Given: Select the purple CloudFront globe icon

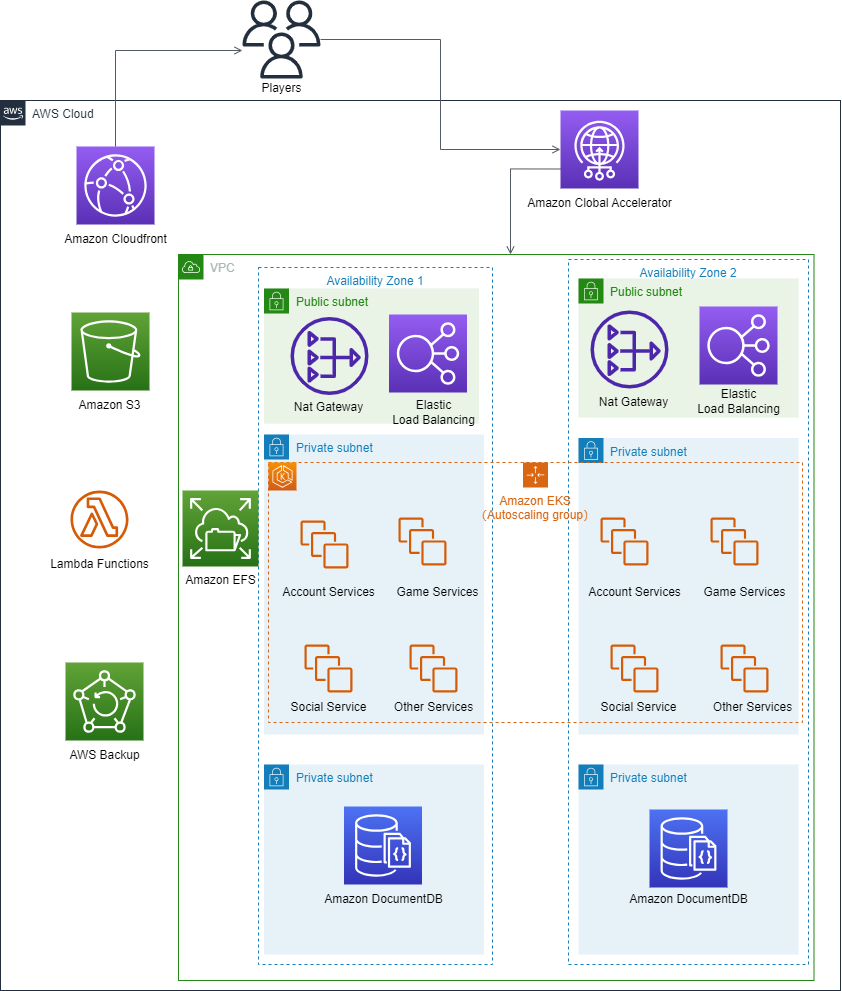Looking at the screenshot, I should coord(115,185).
